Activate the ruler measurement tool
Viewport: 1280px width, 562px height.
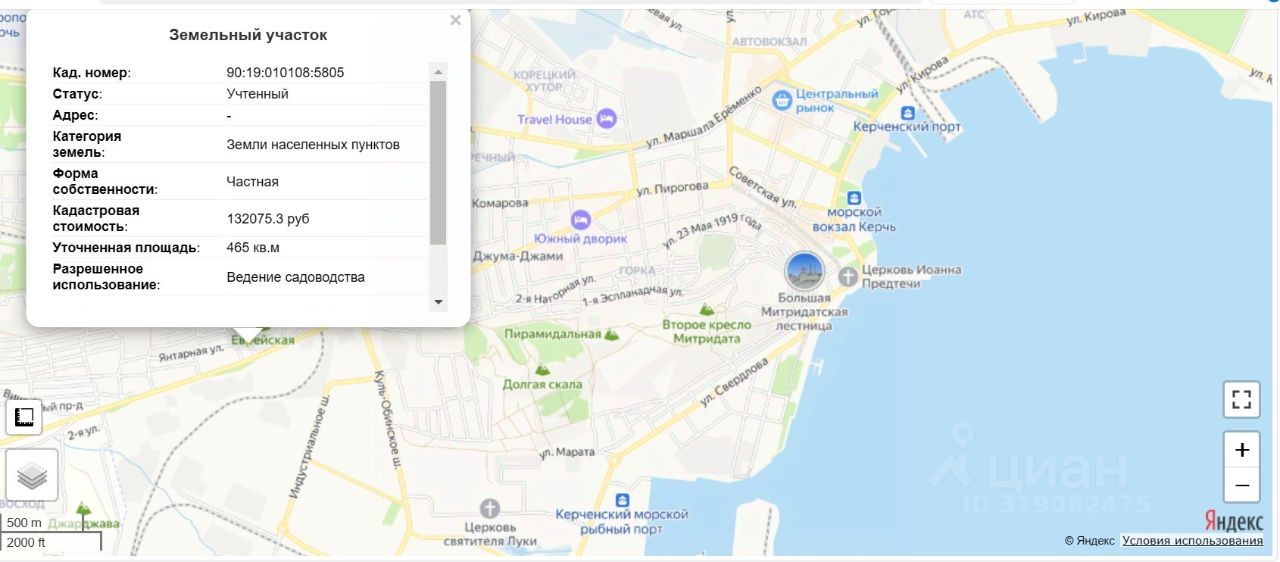24,417
